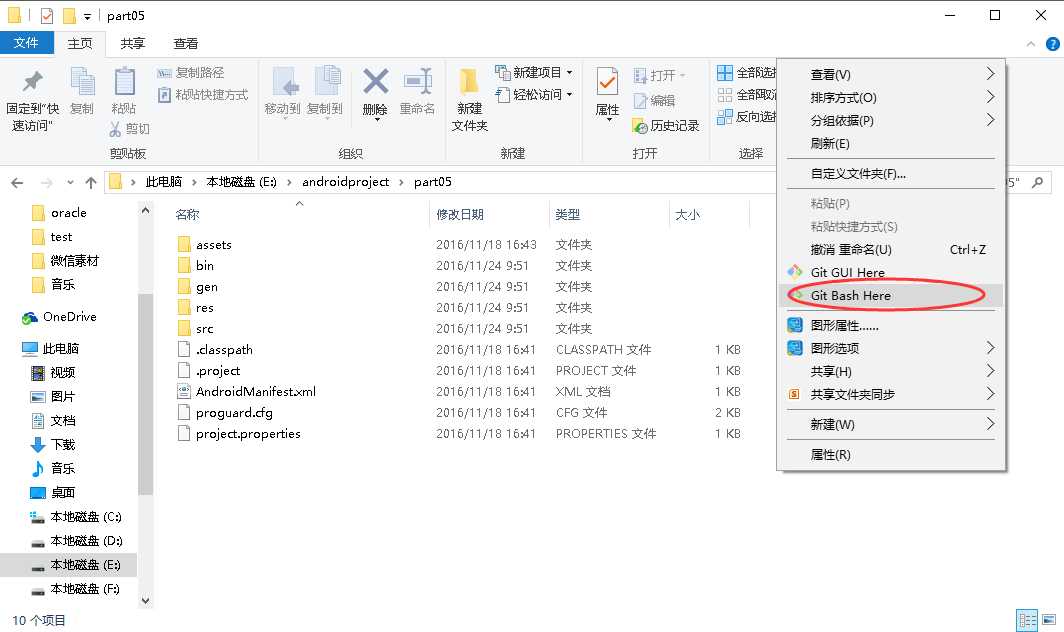Click the Properties checkmark icon
Viewport: 1064px width, 632px height.
point(607,82)
